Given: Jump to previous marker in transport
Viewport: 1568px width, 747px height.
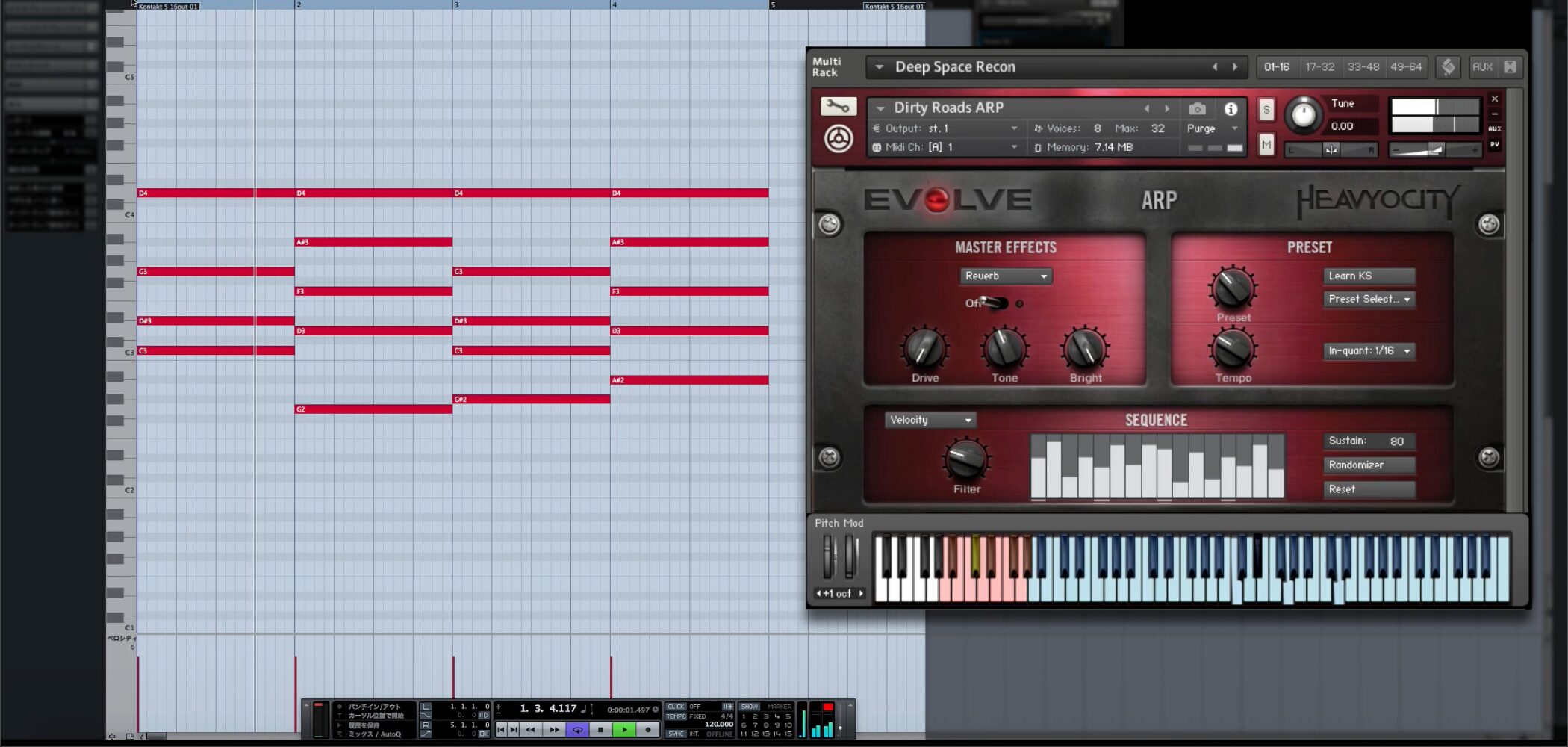Looking at the screenshot, I should (x=501, y=730).
